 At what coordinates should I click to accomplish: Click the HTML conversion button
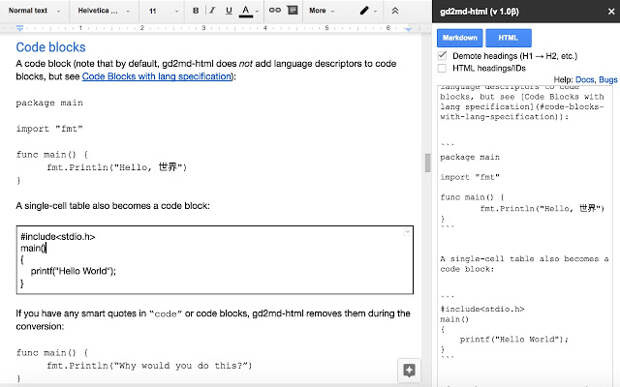coord(508,38)
